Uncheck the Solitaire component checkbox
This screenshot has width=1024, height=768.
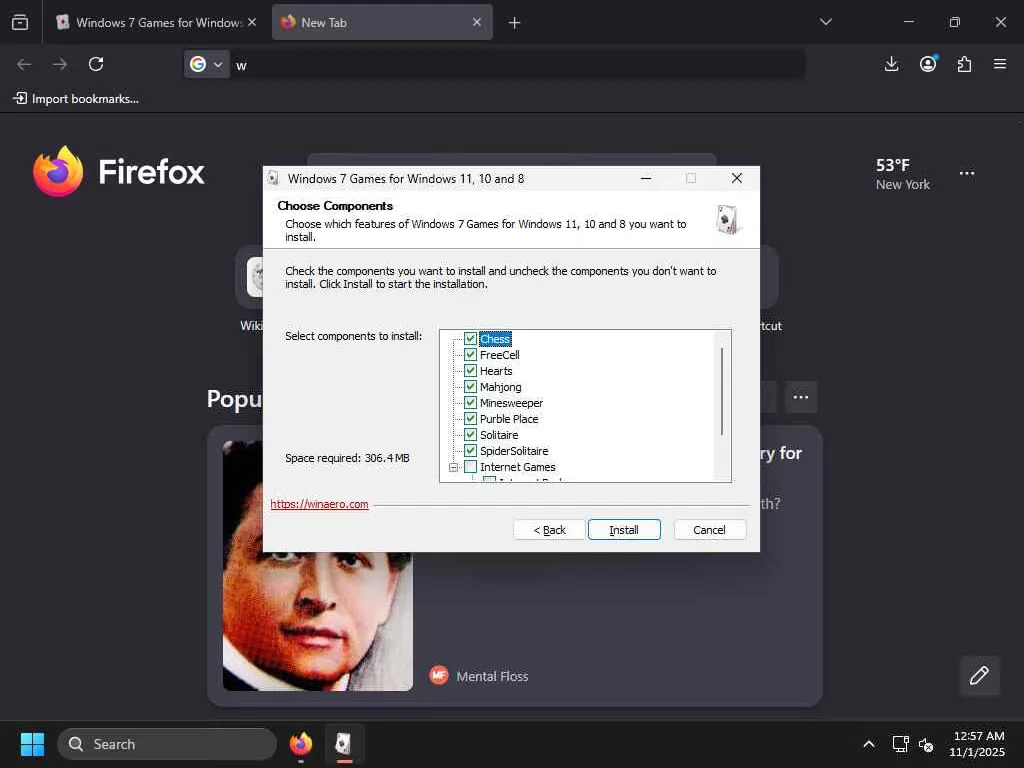pyautogui.click(x=470, y=434)
